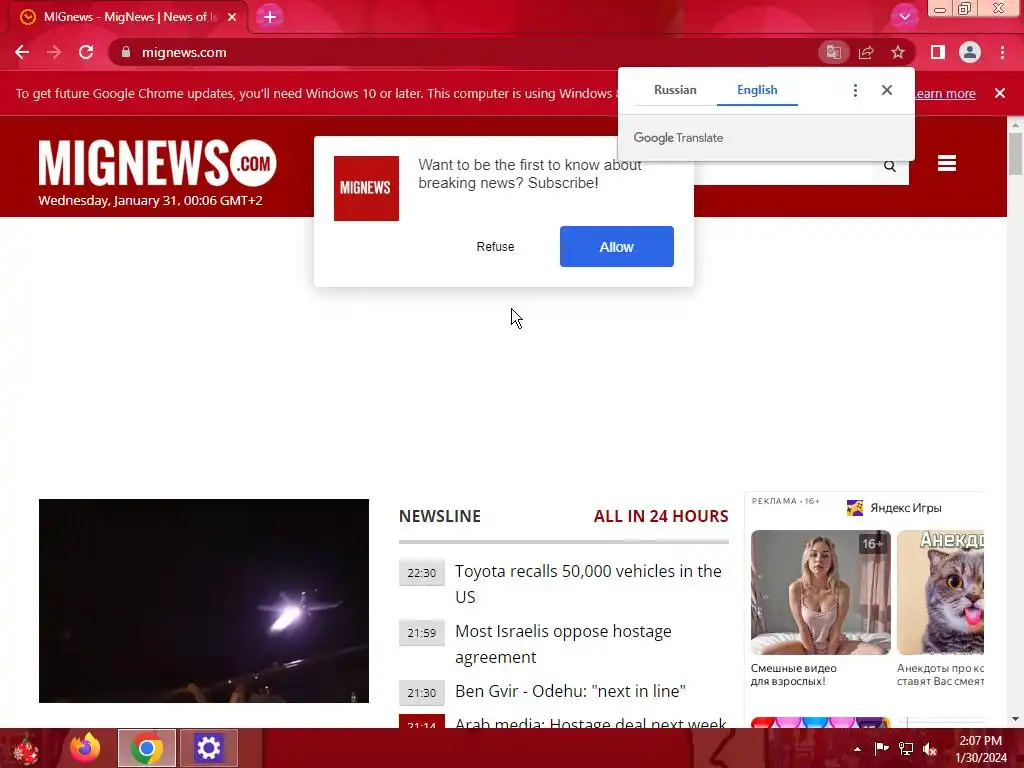The height and width of the screenshot is (768, 1024).
Task: Show hidden system tray icons
Action: [x=857, y=749]
